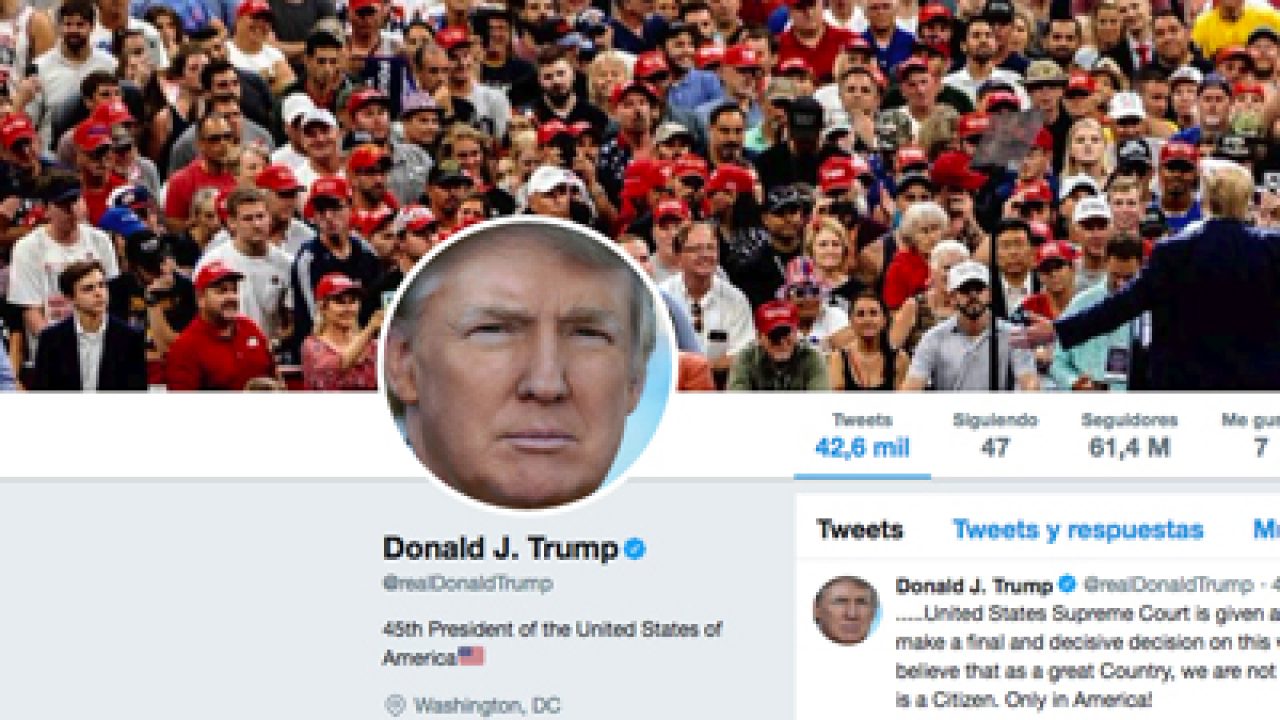Click the verified badge beside profile name
This screenshot has width=1280, height=720.
[x=635, y=549]
